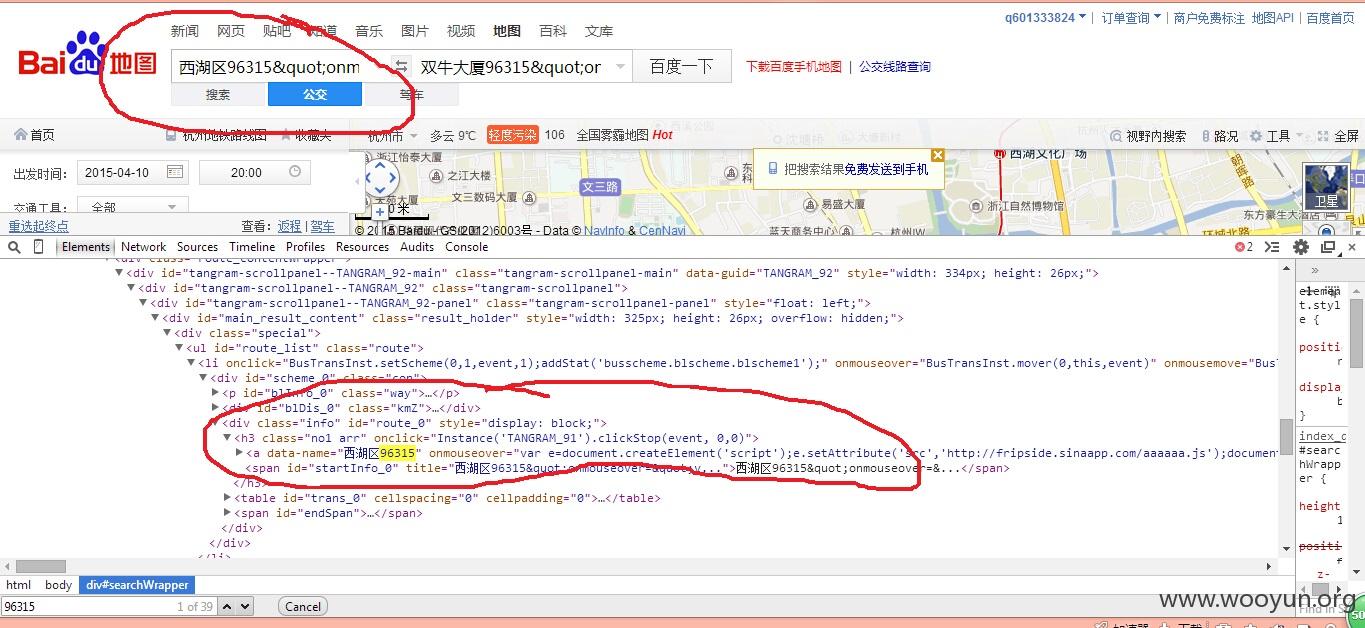Open 全国雾霾地图 link

[612, 135]
